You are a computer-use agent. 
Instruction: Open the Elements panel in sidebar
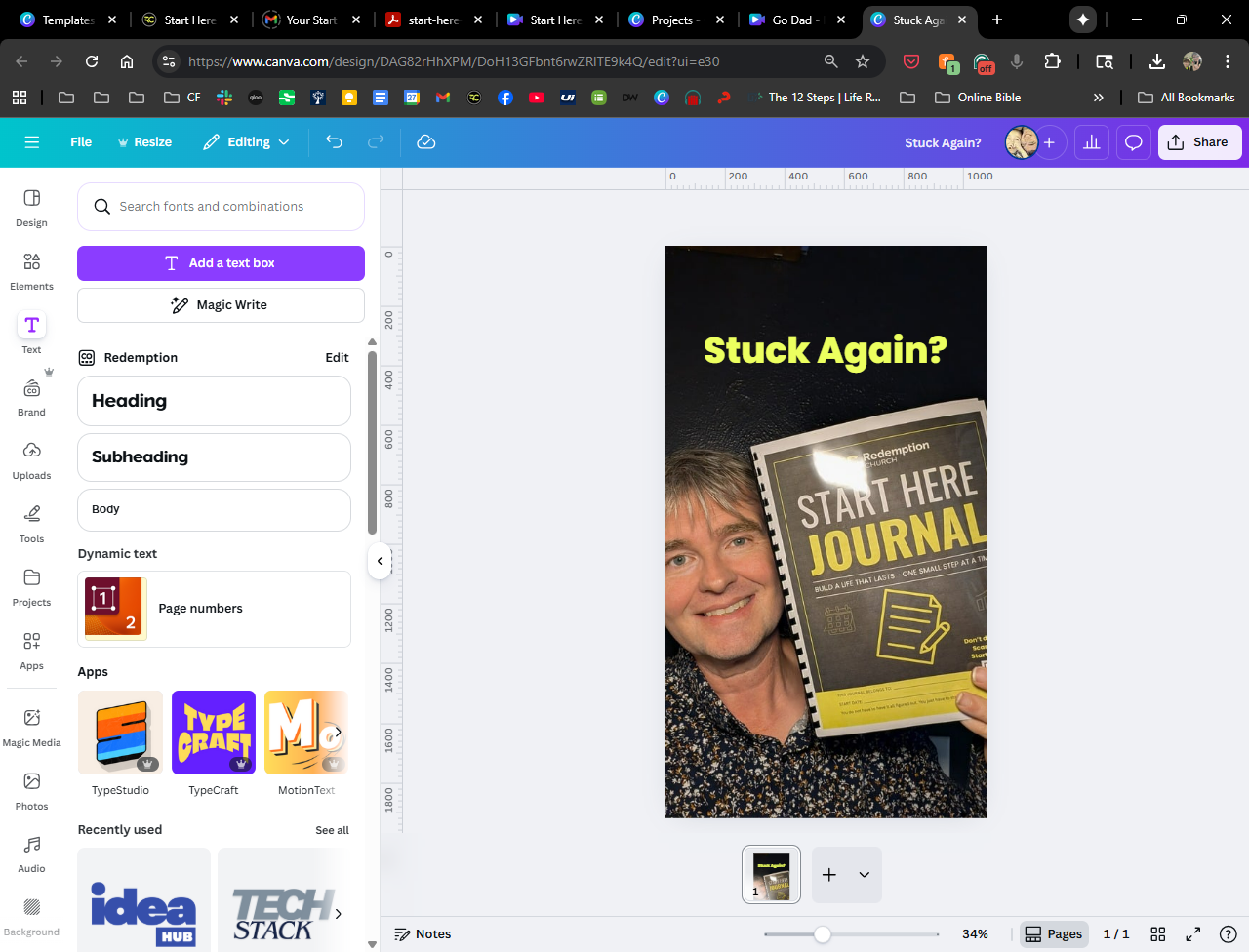click(x=31, y=271)
